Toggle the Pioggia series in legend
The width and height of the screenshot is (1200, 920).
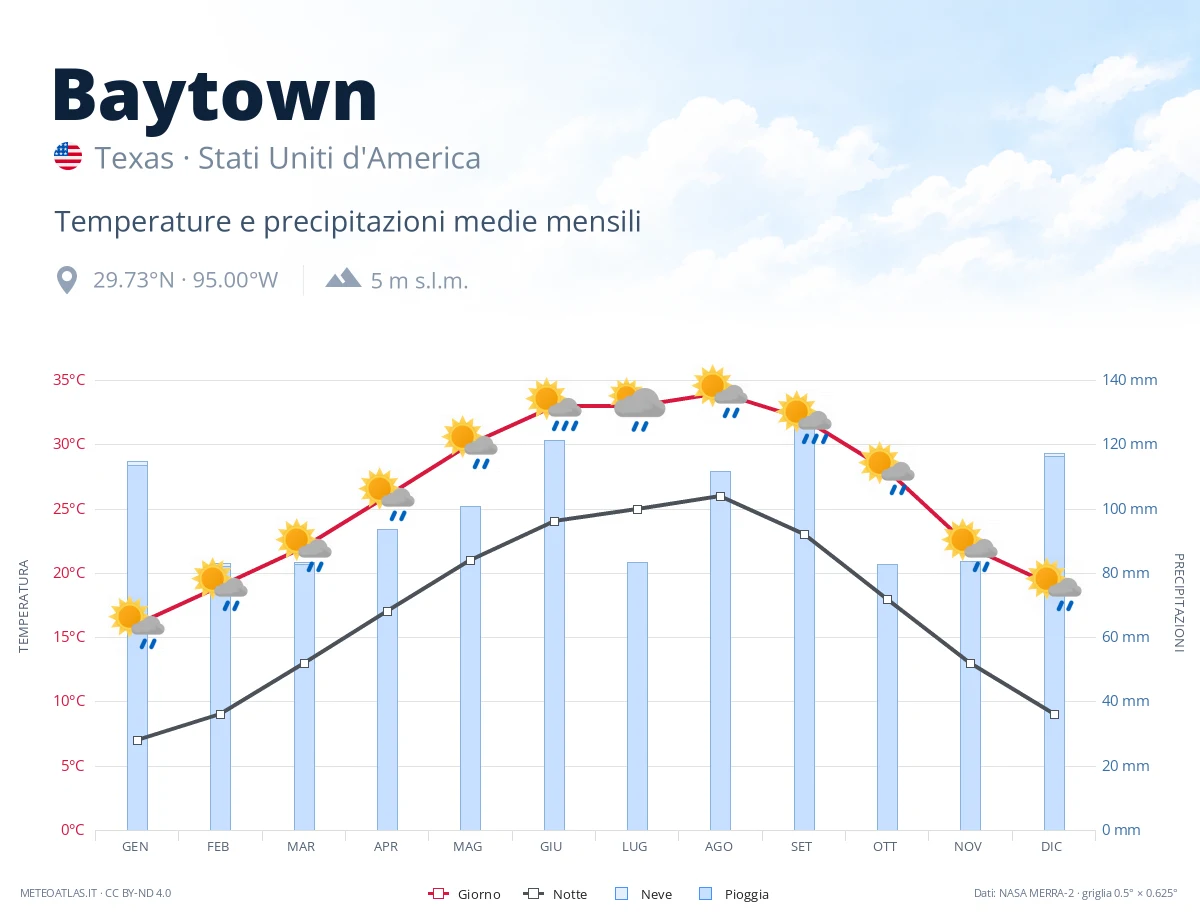734,894
